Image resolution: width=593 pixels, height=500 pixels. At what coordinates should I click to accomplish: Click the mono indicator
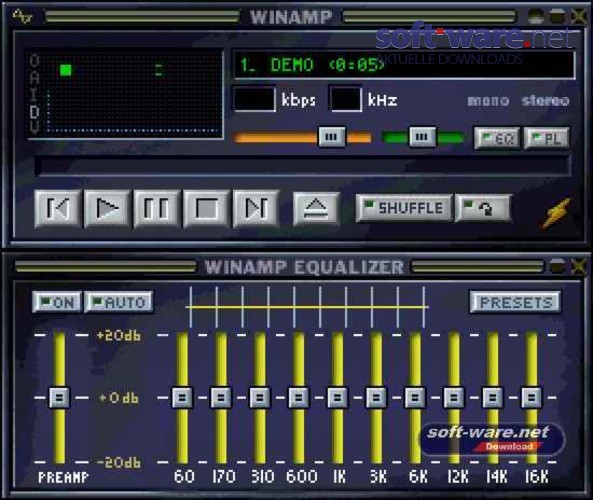[488, 101]
